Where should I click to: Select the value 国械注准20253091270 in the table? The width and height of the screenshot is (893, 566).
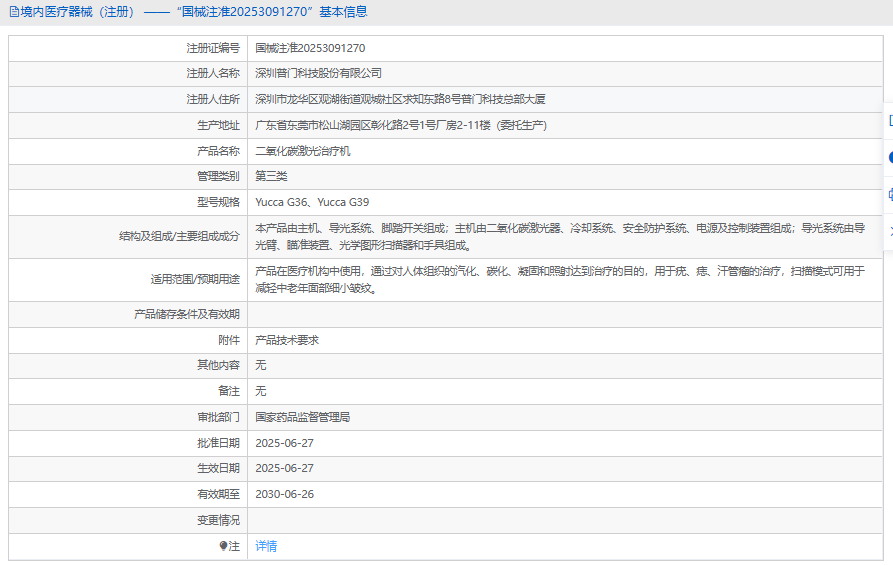click(x=310, y=48)
